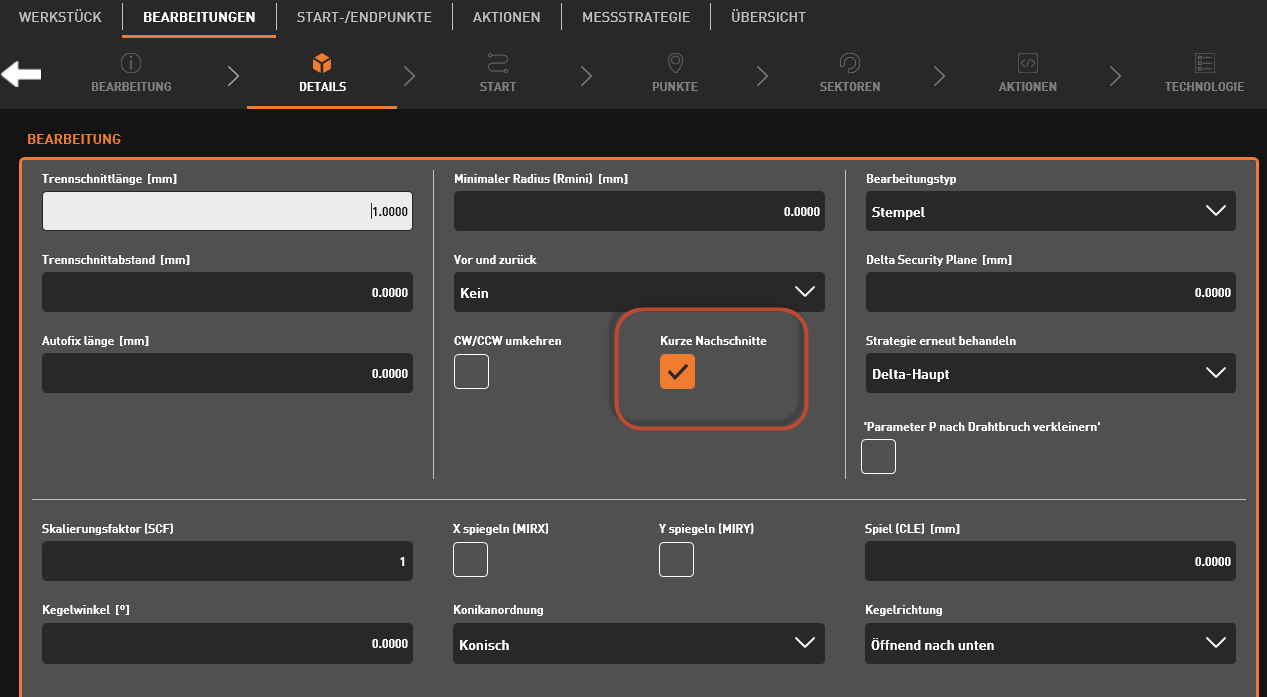The image size is (1267, 697).
Task: Expand the Kegelrichtung dropdown
Action: click(1050, 644)
